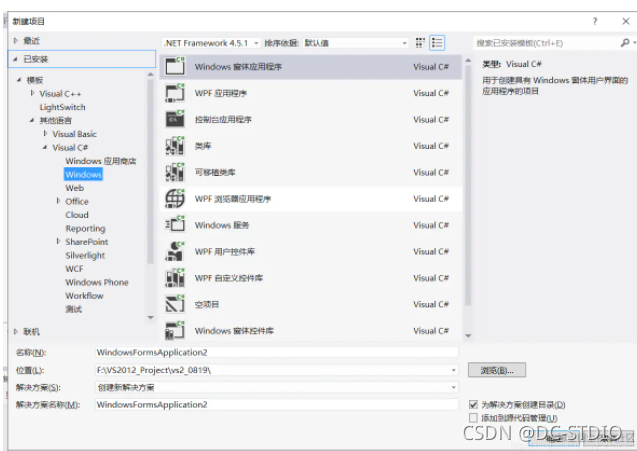637x451 pixels.
Task: Click the 搜索已安装模板 search box
Action: point(547,43)
